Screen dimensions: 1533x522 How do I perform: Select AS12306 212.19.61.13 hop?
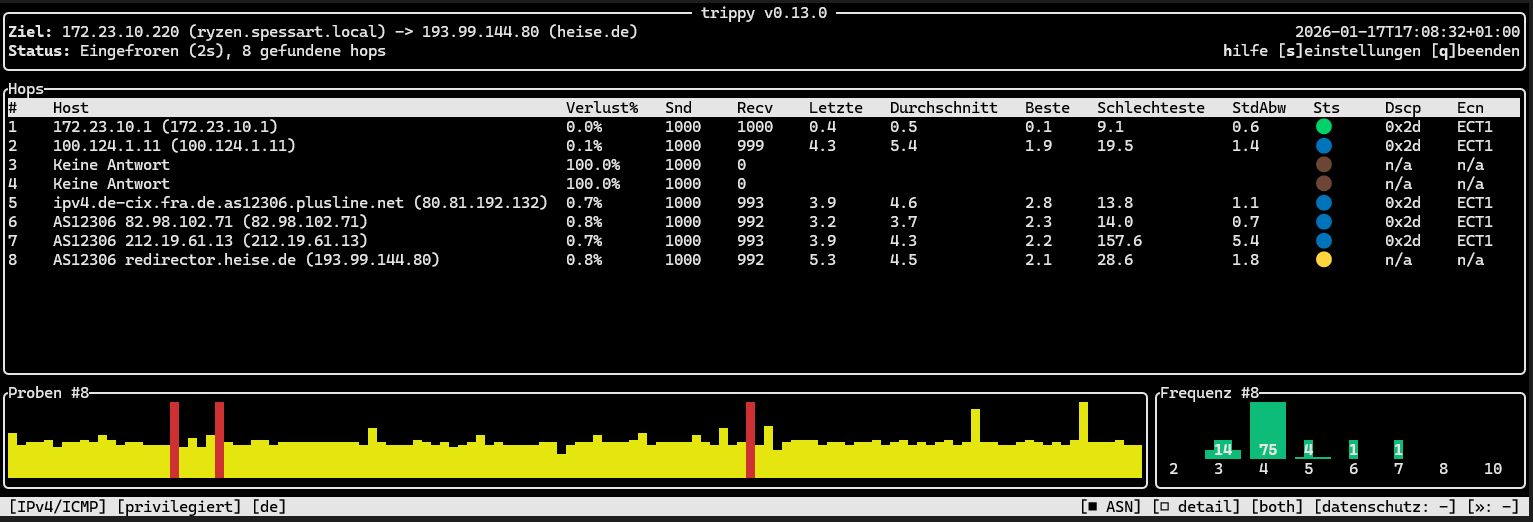click(764, 241)
